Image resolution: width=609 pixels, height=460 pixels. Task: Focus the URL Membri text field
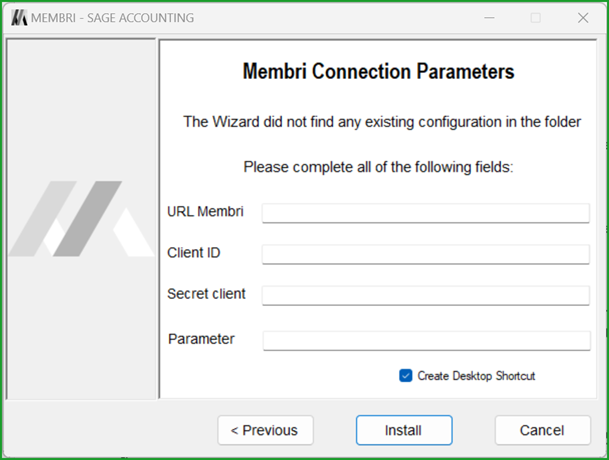425,213
